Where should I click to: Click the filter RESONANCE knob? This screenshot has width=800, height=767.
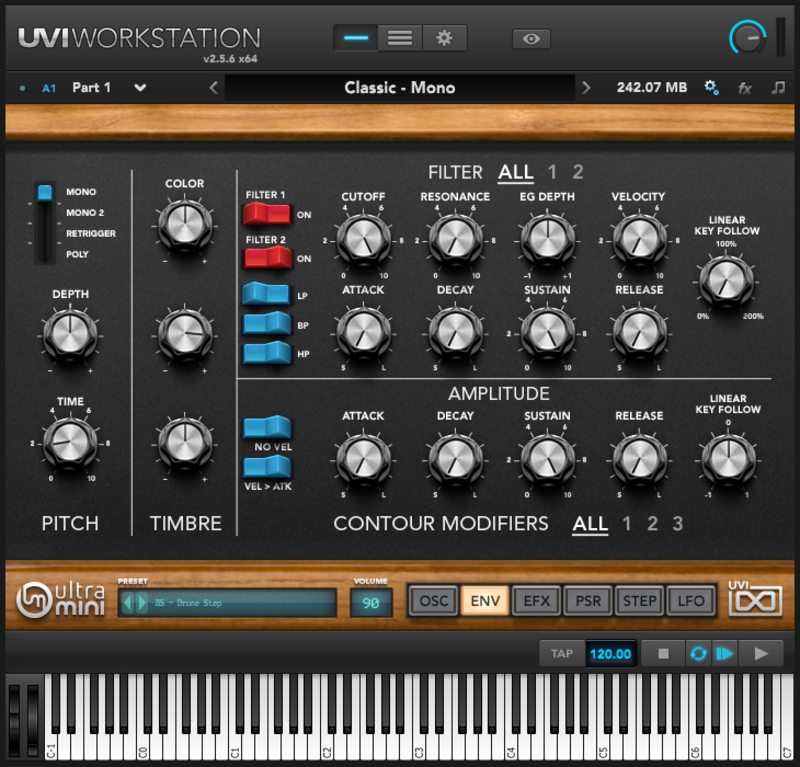(x=455, y=239)
